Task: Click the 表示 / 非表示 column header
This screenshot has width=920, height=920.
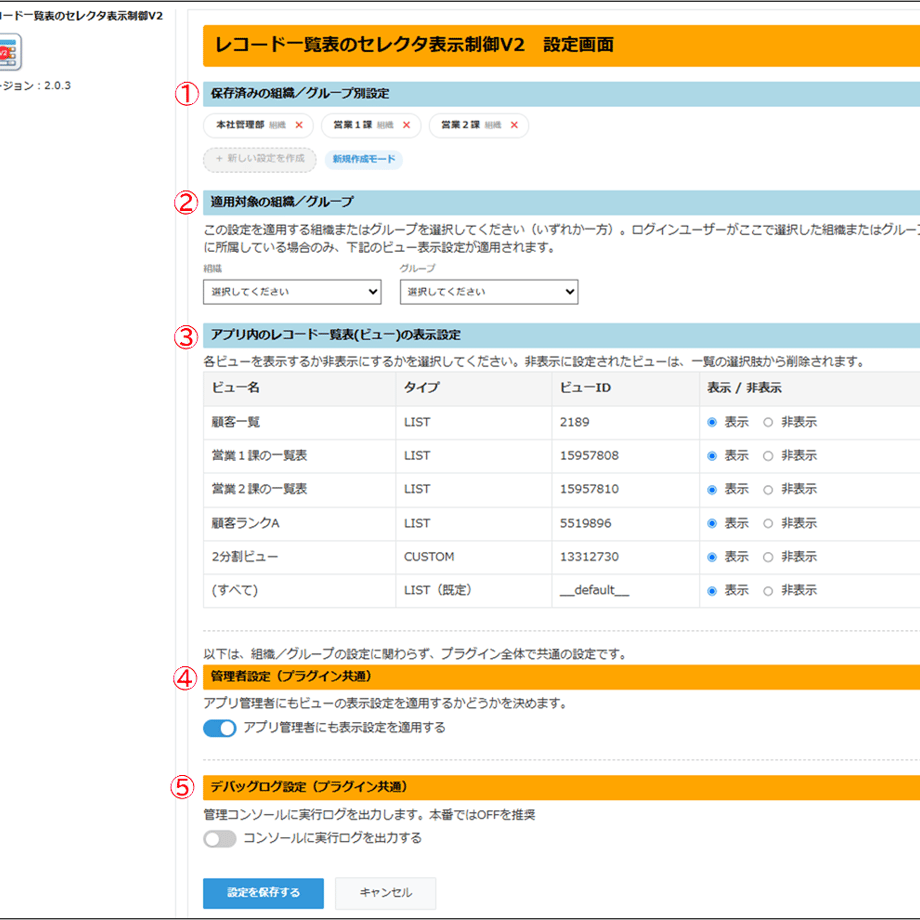Action: [810, 388]
